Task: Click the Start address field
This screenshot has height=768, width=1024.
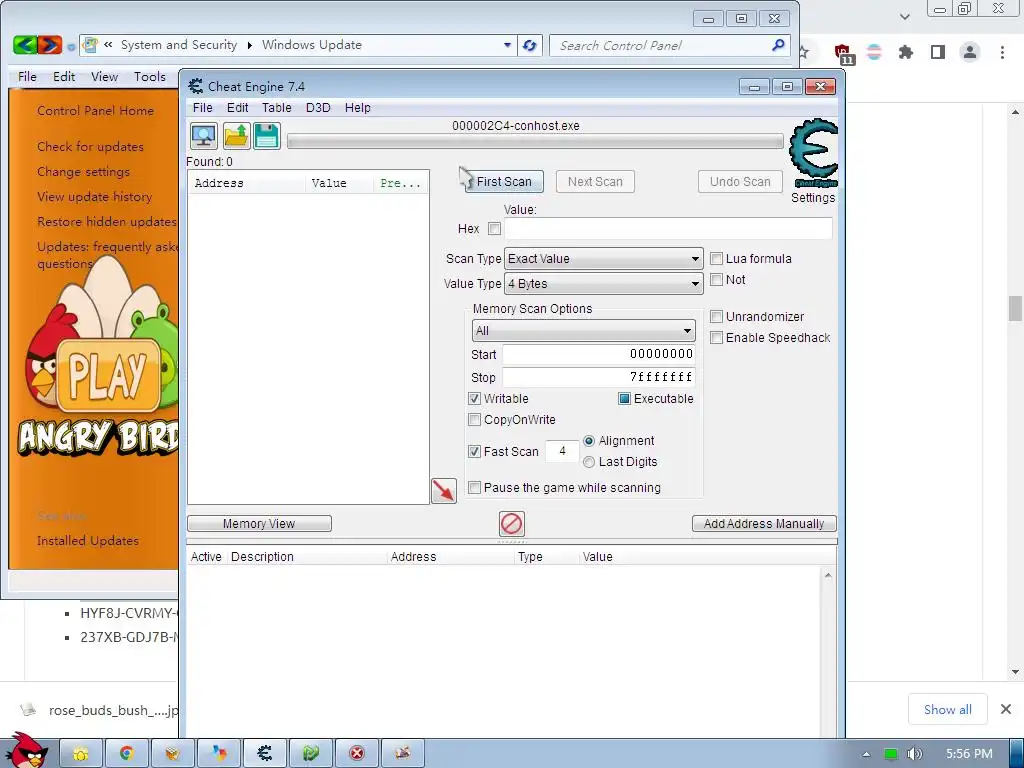Action: (x=598, y=354)
